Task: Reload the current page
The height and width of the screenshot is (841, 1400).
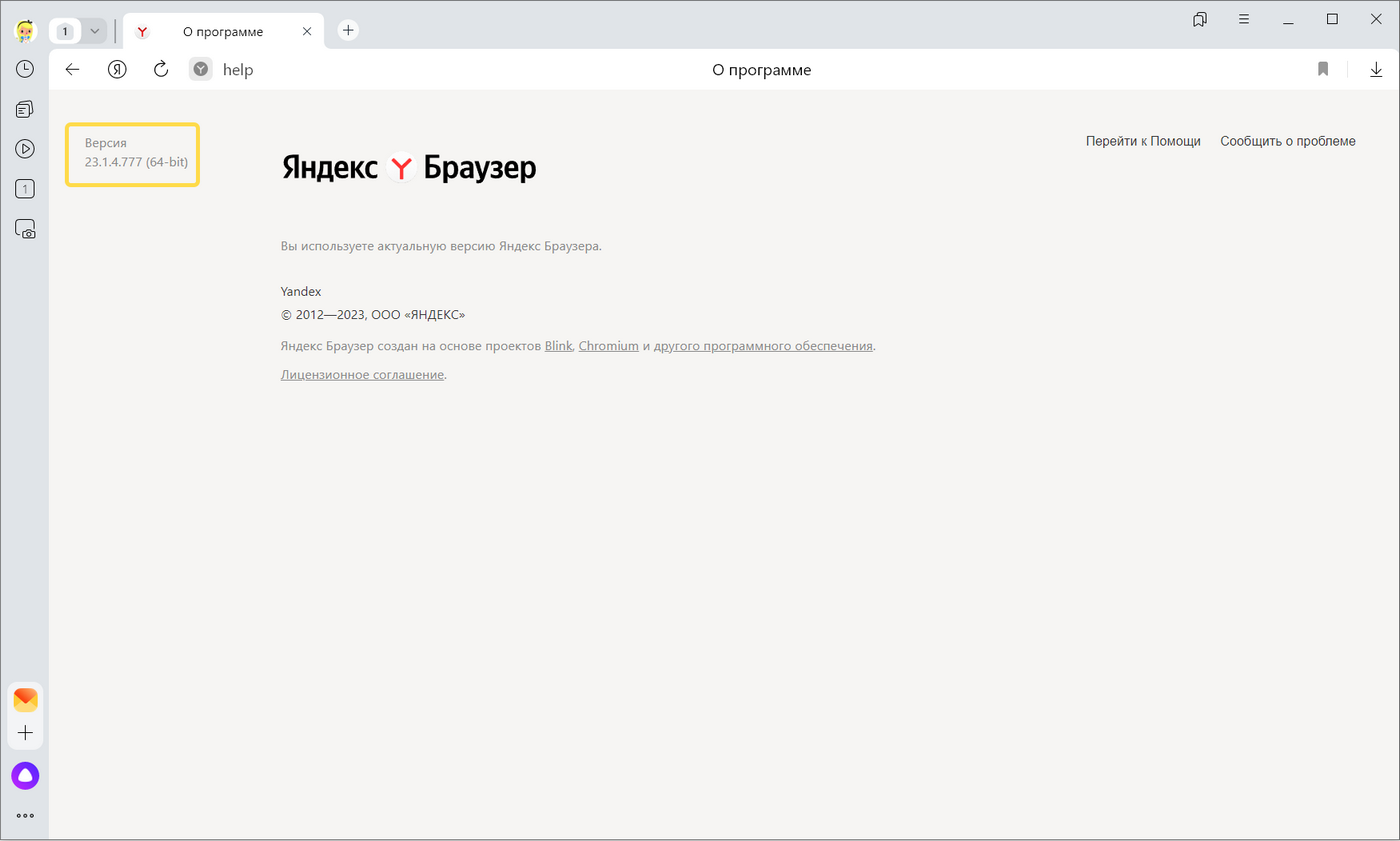Action: point(160,69)
